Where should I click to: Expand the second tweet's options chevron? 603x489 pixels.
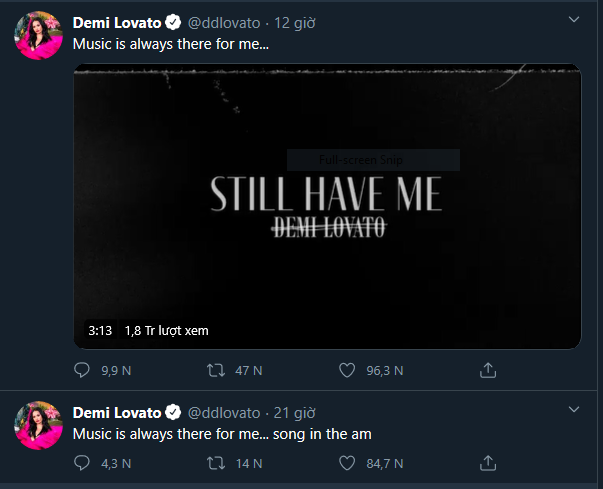click(572, 410)
